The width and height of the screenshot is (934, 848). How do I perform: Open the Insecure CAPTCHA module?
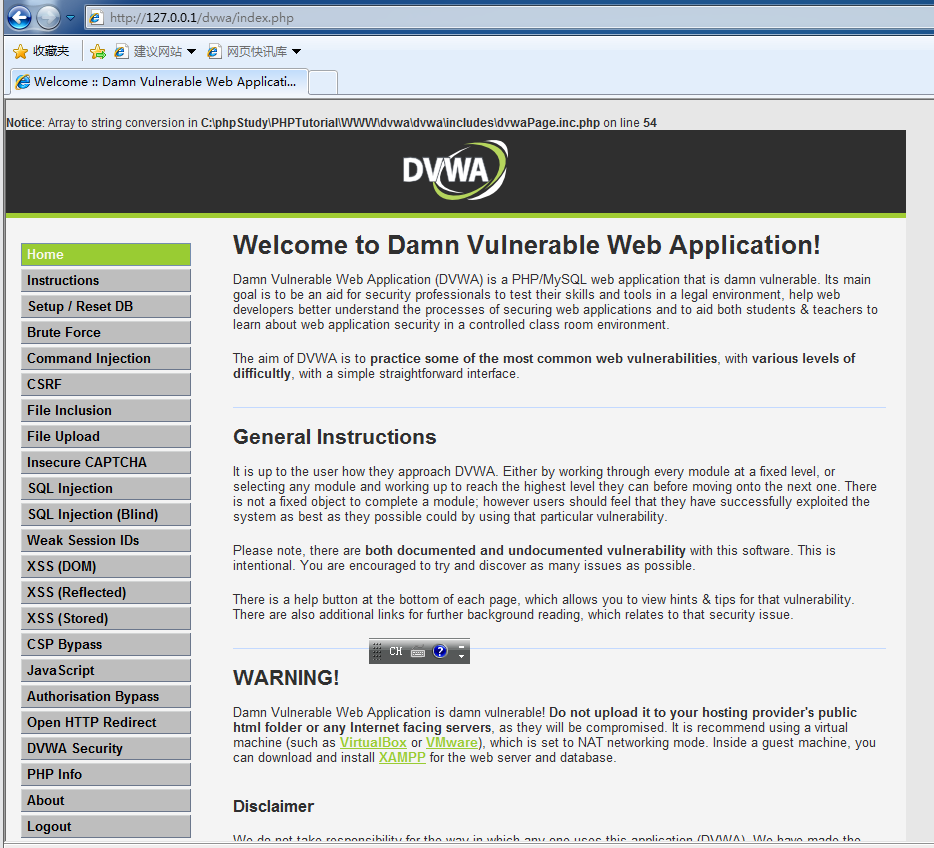click(106, 462)
